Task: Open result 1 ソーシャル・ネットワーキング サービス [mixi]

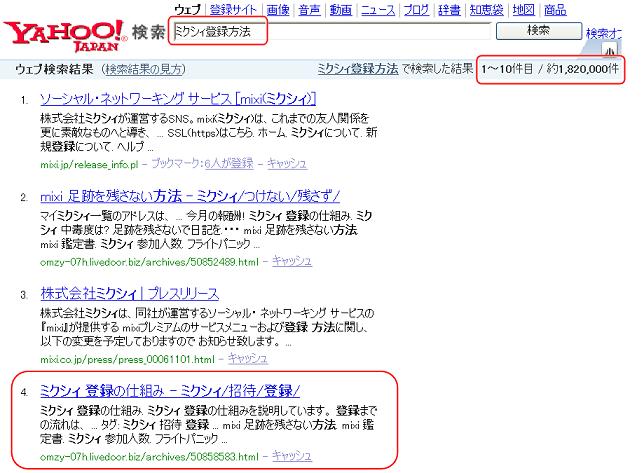Action: 178,99
